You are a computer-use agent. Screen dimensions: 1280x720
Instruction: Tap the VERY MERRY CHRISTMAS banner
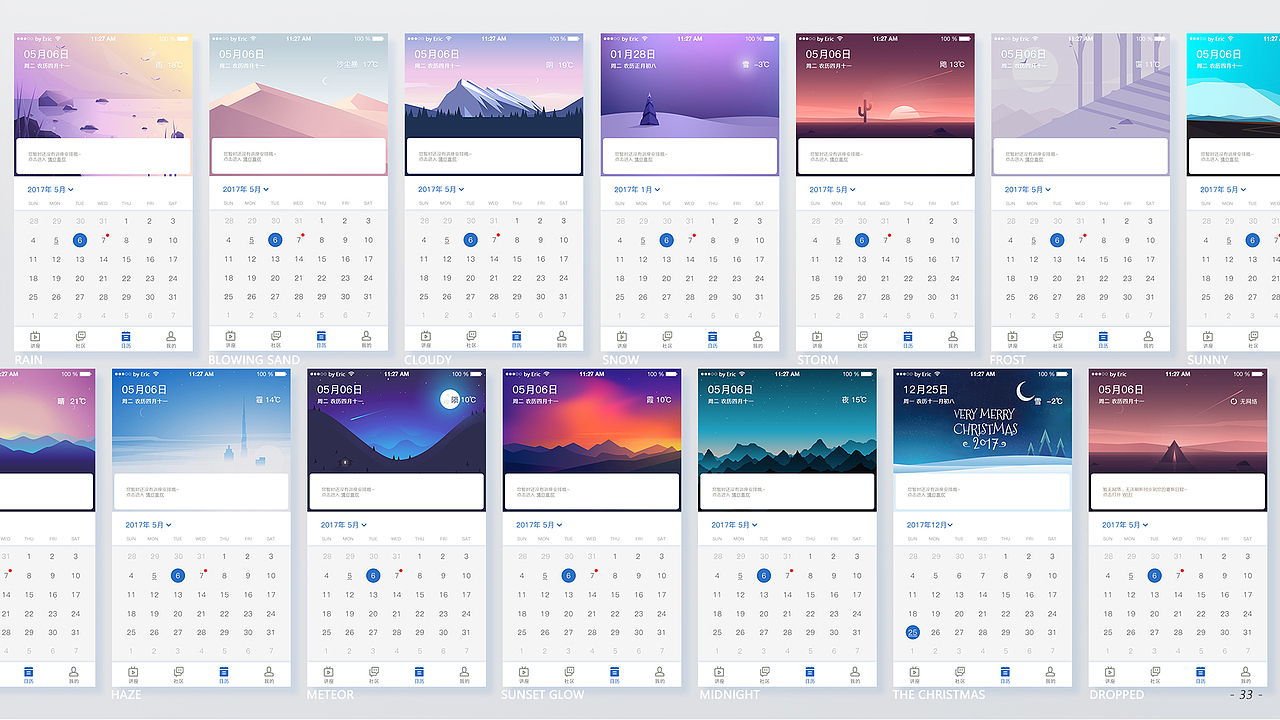985,428
